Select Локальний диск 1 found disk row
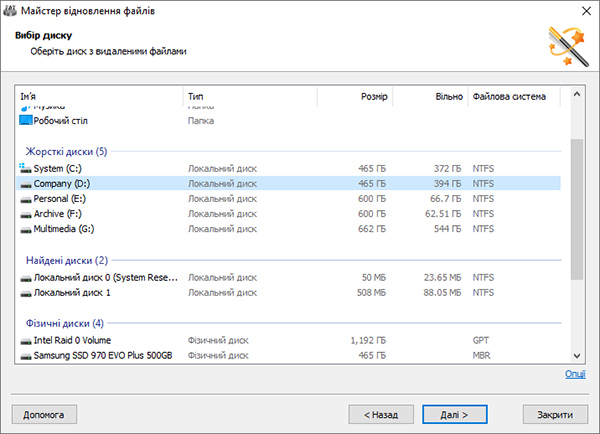The image size is (600, 434). (289, 293)
